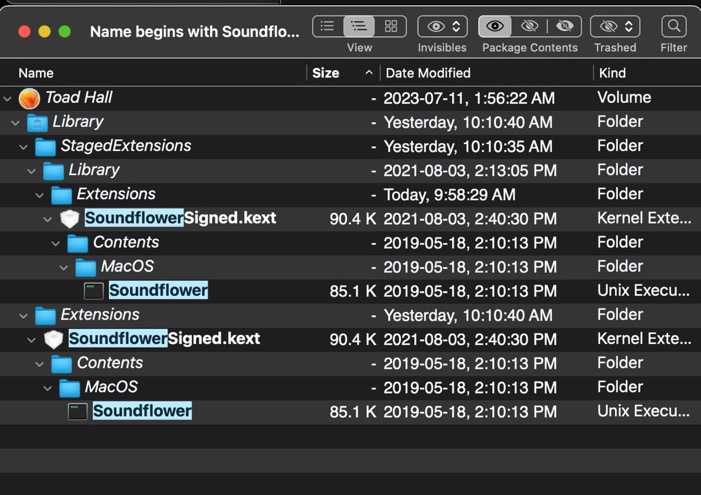
Task: Hide package contents with crossed eye
Action: click(x=565, y=26)
